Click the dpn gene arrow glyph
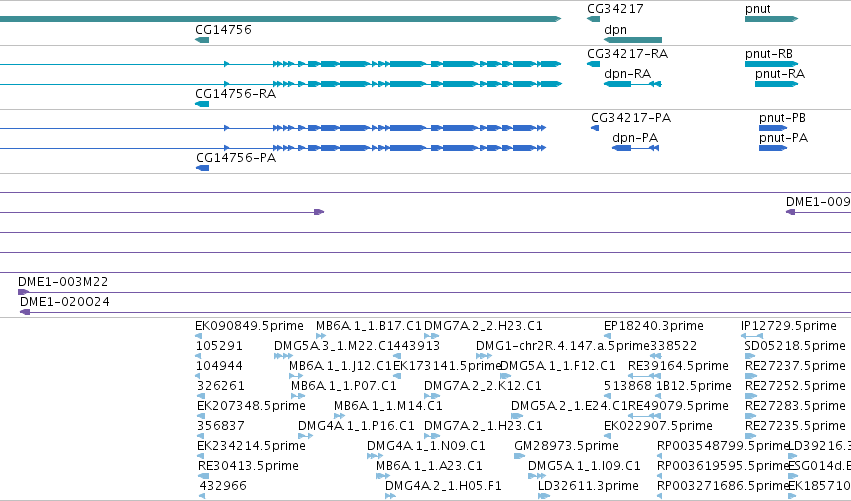This screenshot has height=501, width=851. pos(633,40)
